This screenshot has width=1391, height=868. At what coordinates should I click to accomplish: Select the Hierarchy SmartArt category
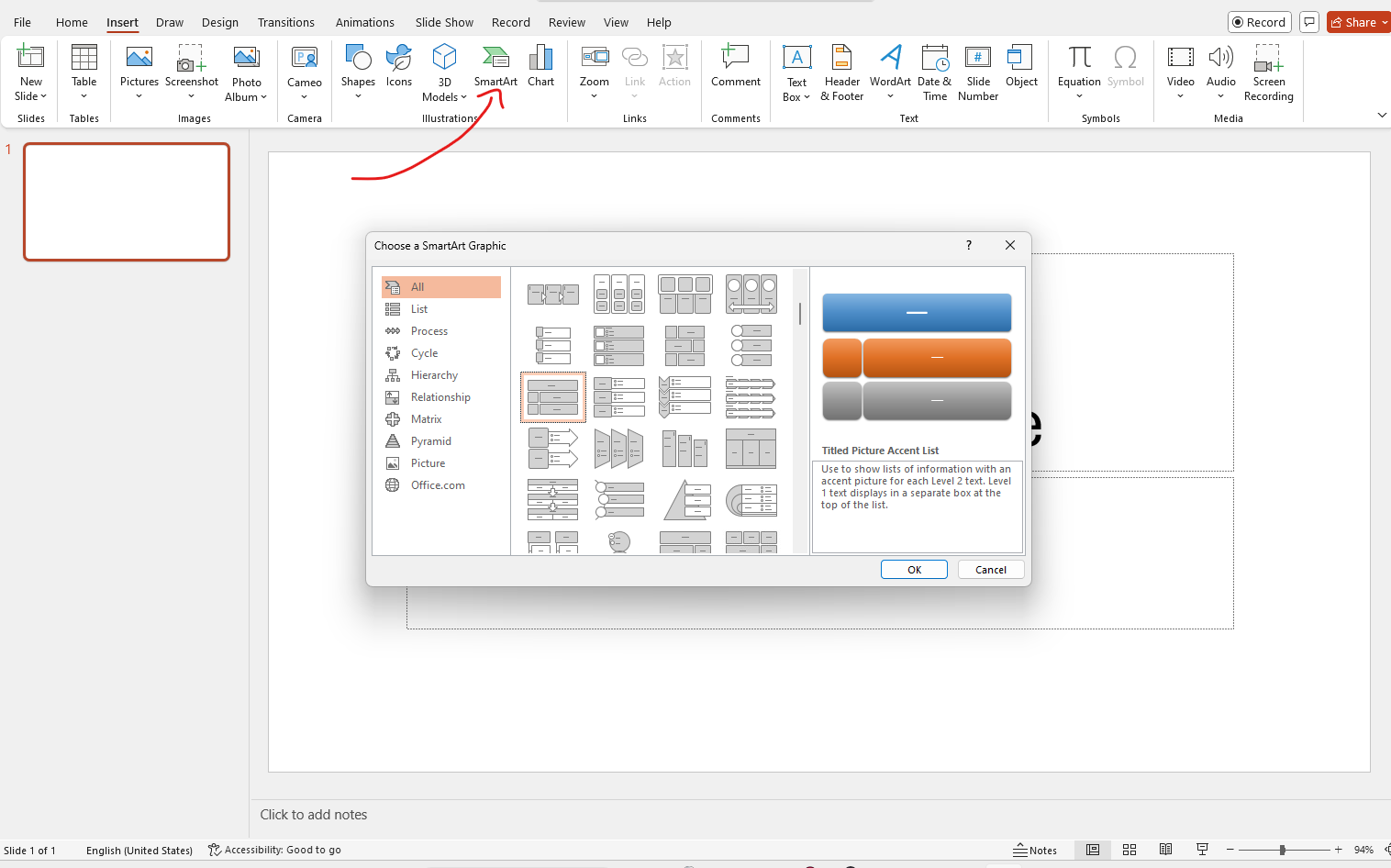tap(432, 374)
